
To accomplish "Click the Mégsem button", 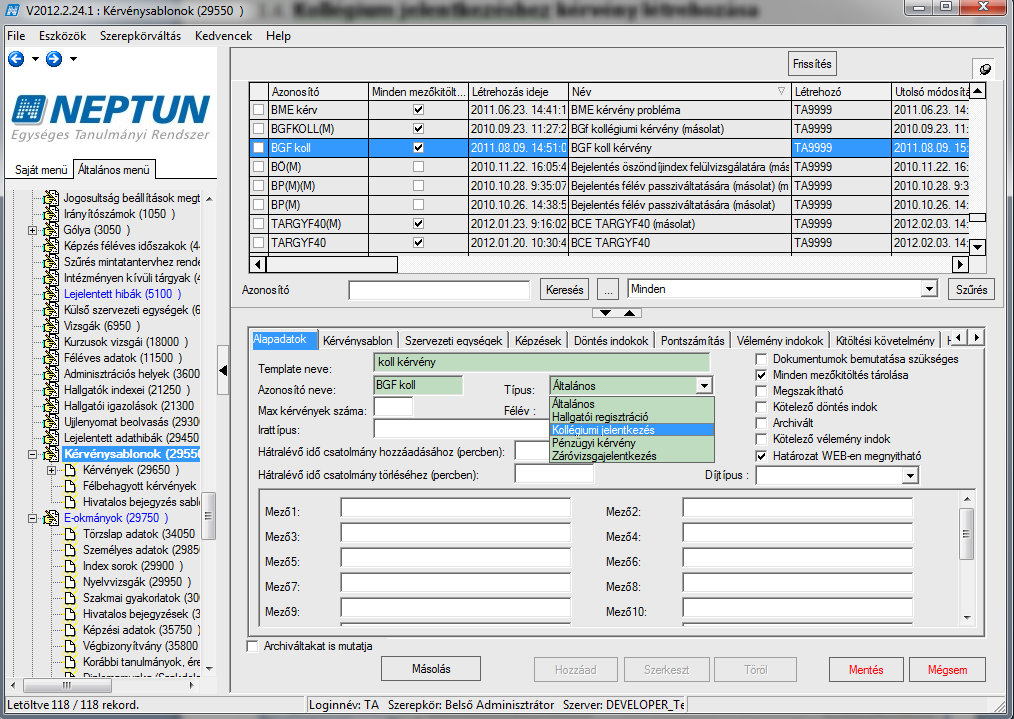I will pyautogui.click(x=947, y=670).
